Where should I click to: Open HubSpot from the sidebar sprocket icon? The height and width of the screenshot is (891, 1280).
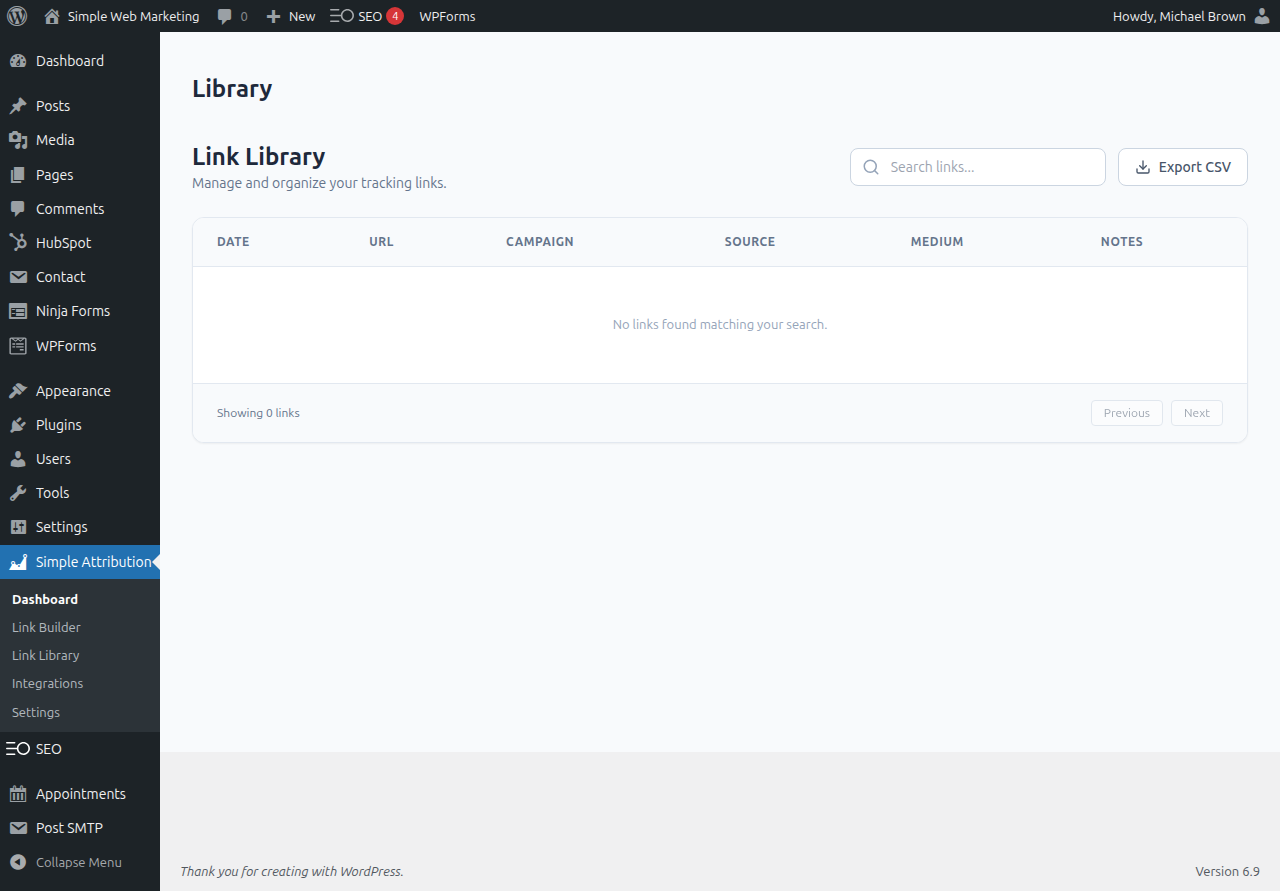pos(18,242)
